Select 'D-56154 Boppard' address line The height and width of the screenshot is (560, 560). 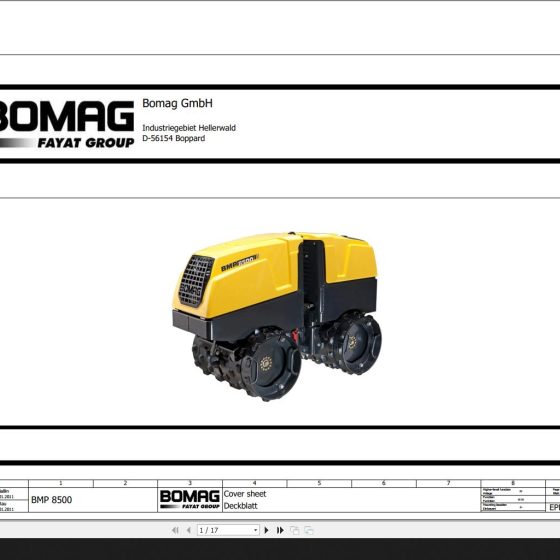coord(174,138)
